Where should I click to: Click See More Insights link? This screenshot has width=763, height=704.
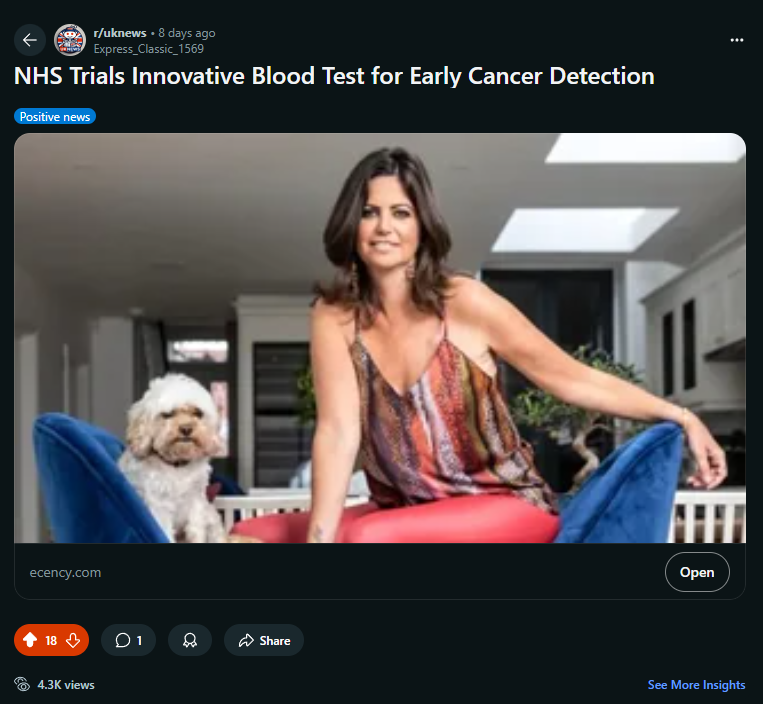click(696, 685)
